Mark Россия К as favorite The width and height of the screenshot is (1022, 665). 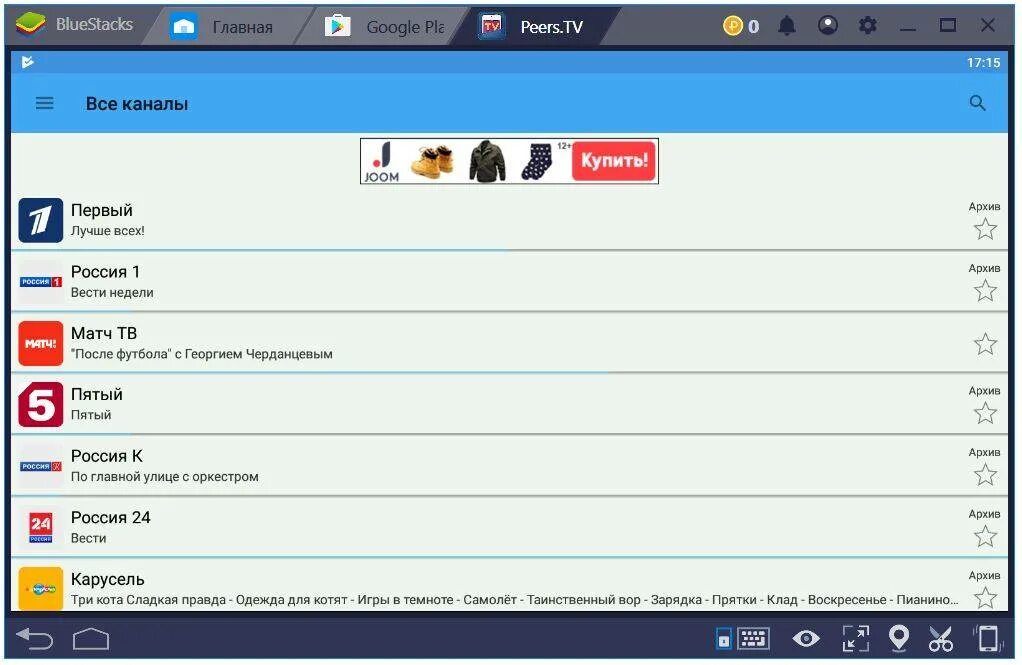[985, 475]
